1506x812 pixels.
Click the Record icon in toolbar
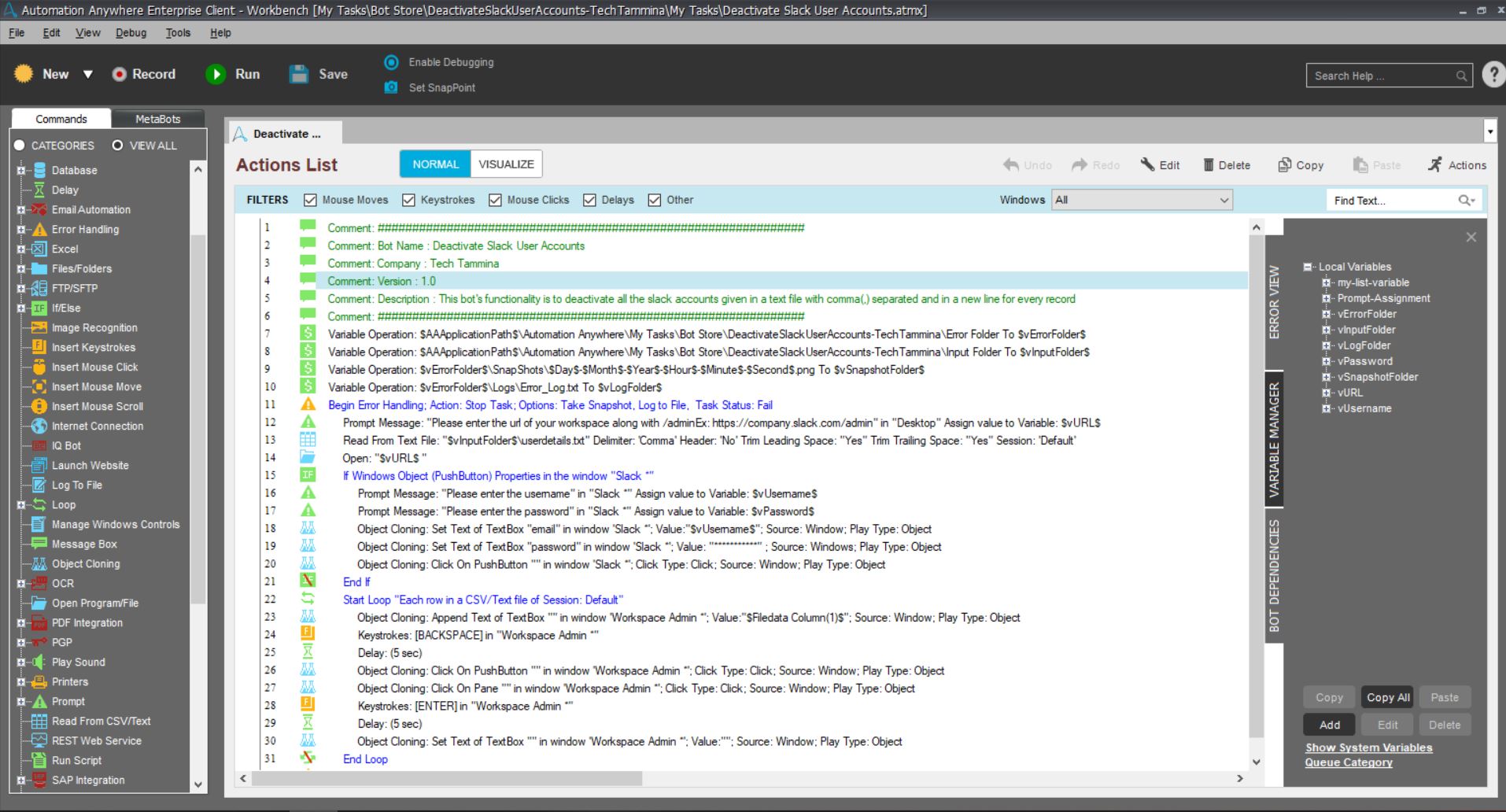[119, 74]
